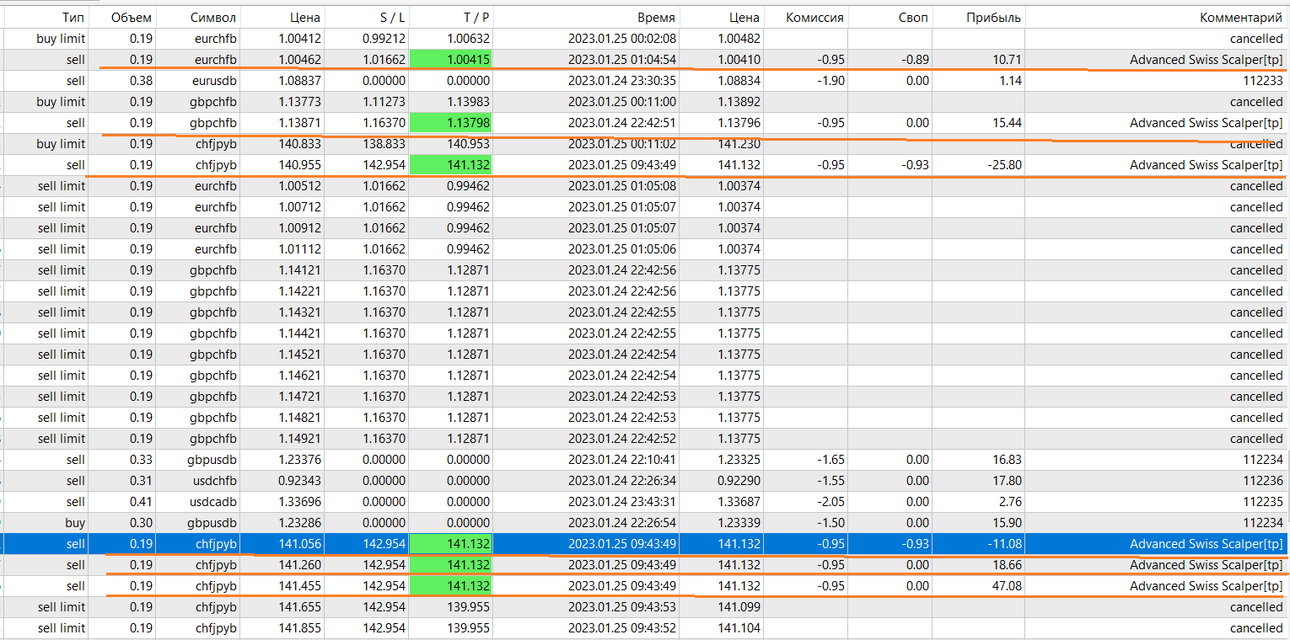
Task: Click the profit value 16.83
Action: coord(1007,460)
